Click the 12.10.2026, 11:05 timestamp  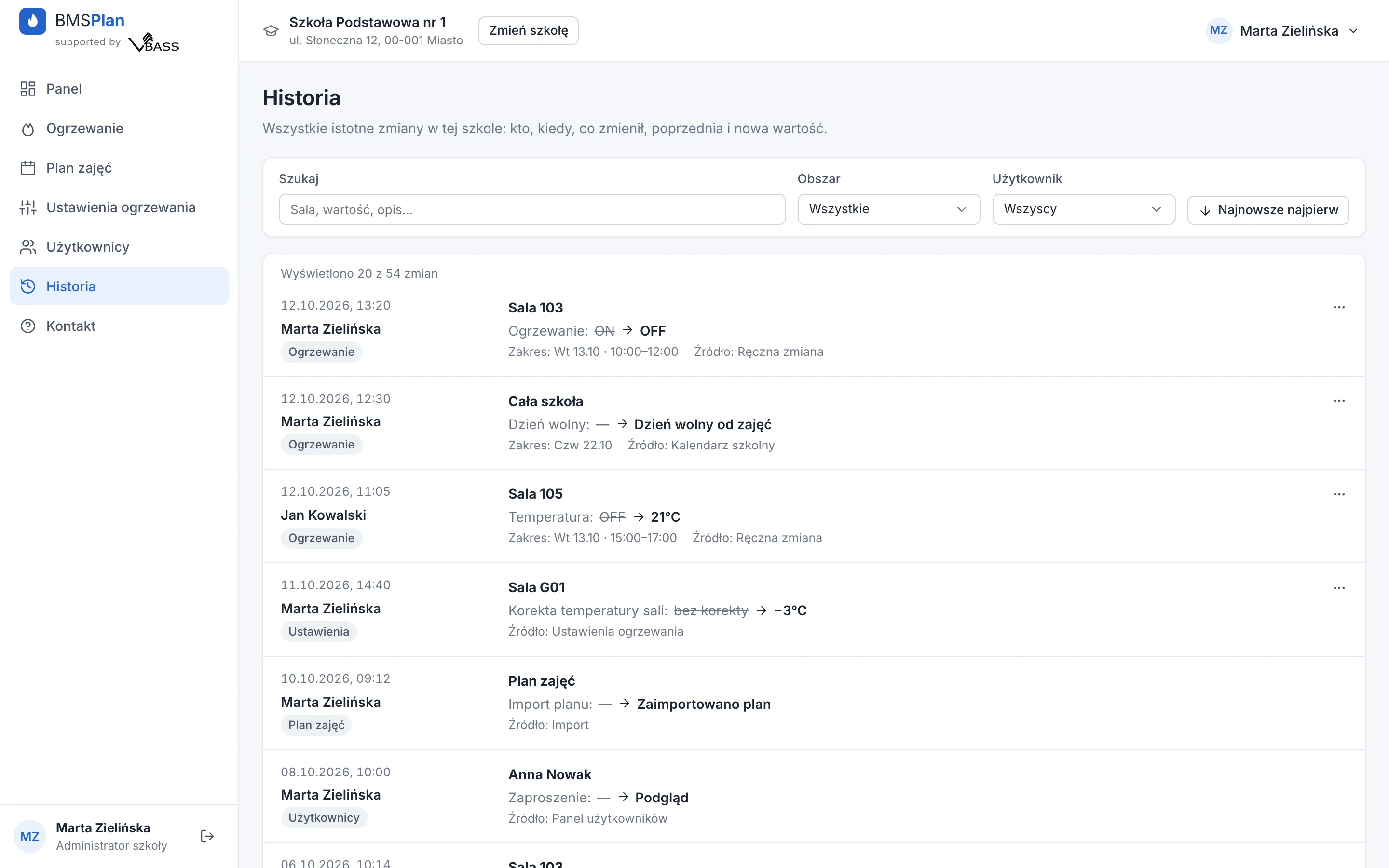335,491
